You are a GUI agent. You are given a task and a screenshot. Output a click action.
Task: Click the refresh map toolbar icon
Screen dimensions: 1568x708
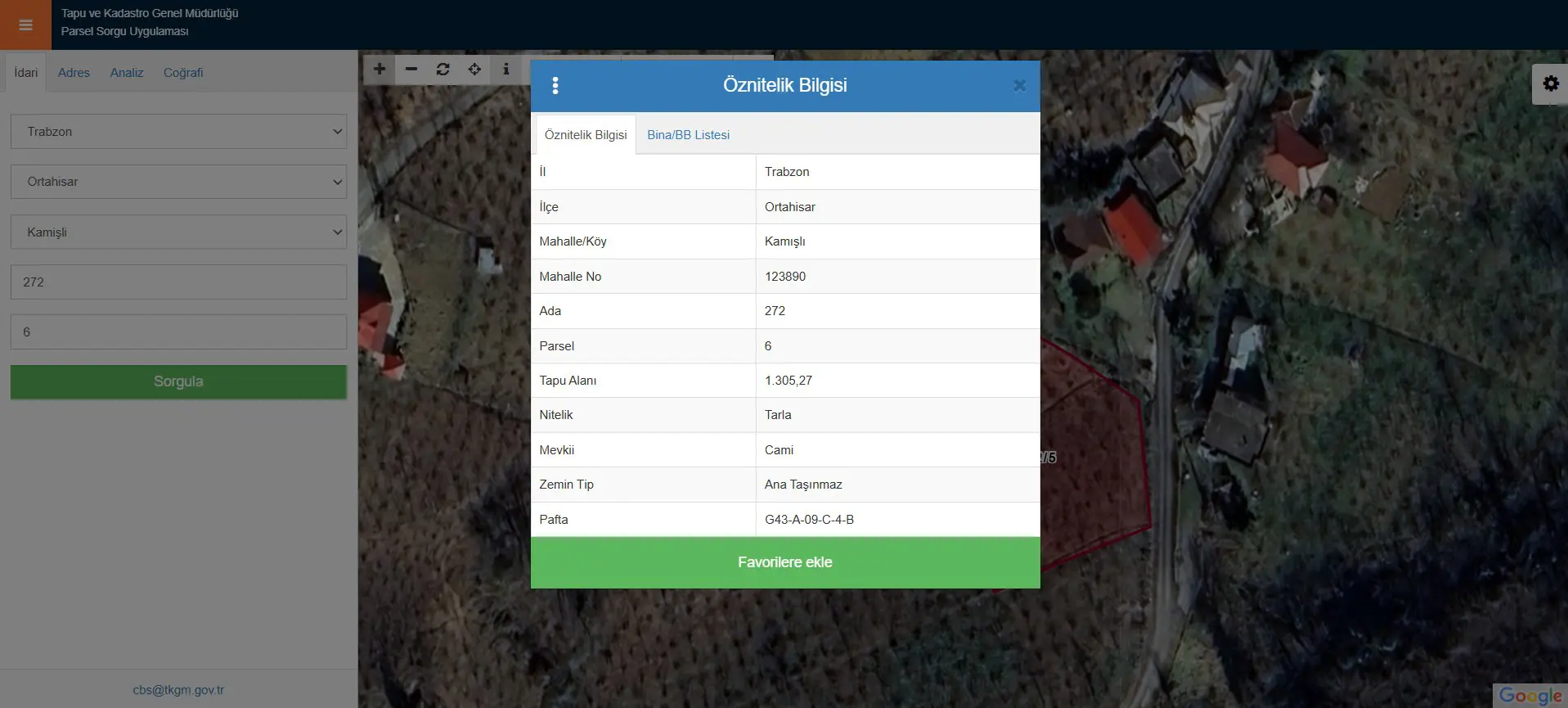pos(443,70)
